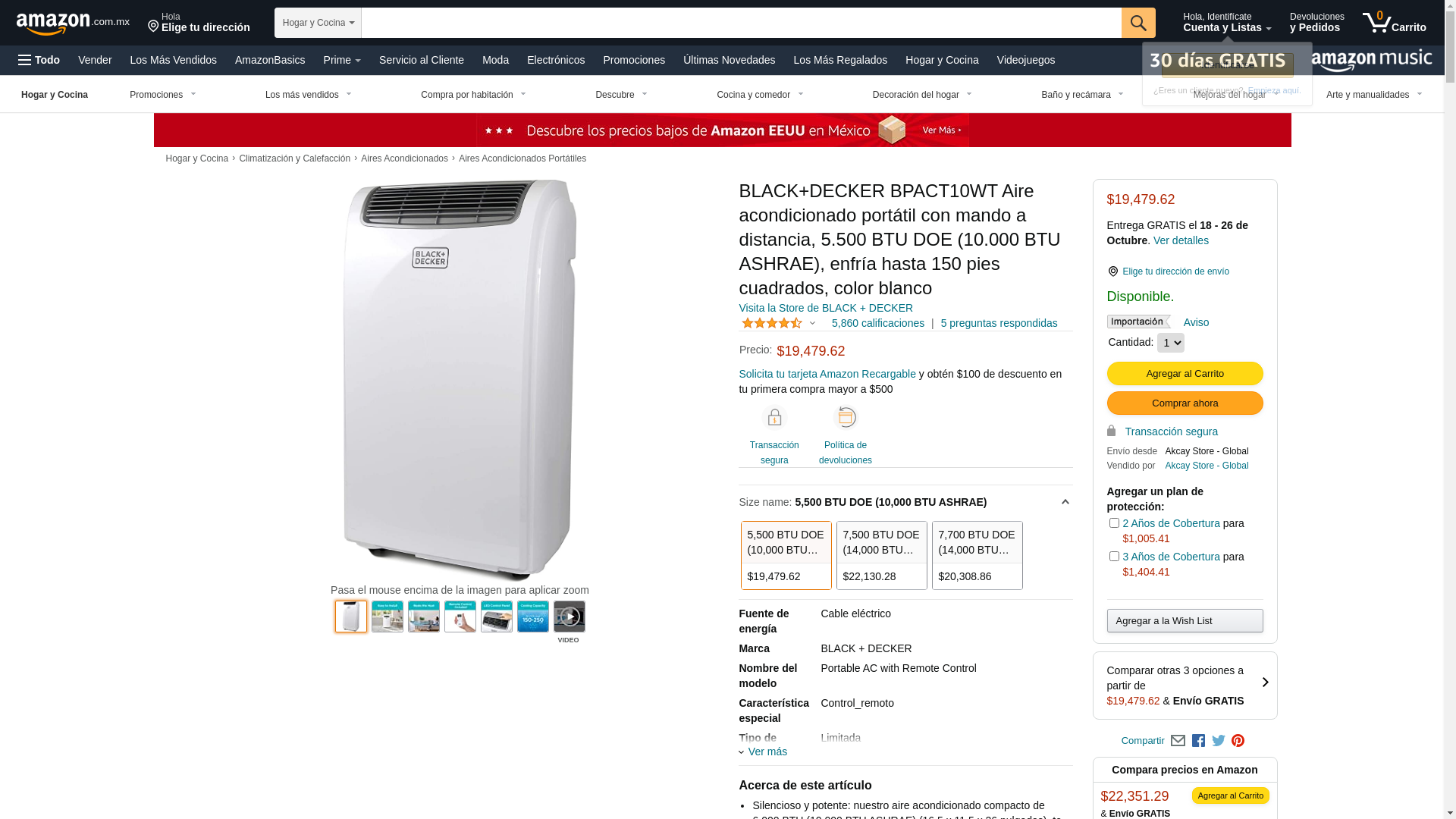
Task: Share via Twitter icon
Action: tap(1218, 741)
